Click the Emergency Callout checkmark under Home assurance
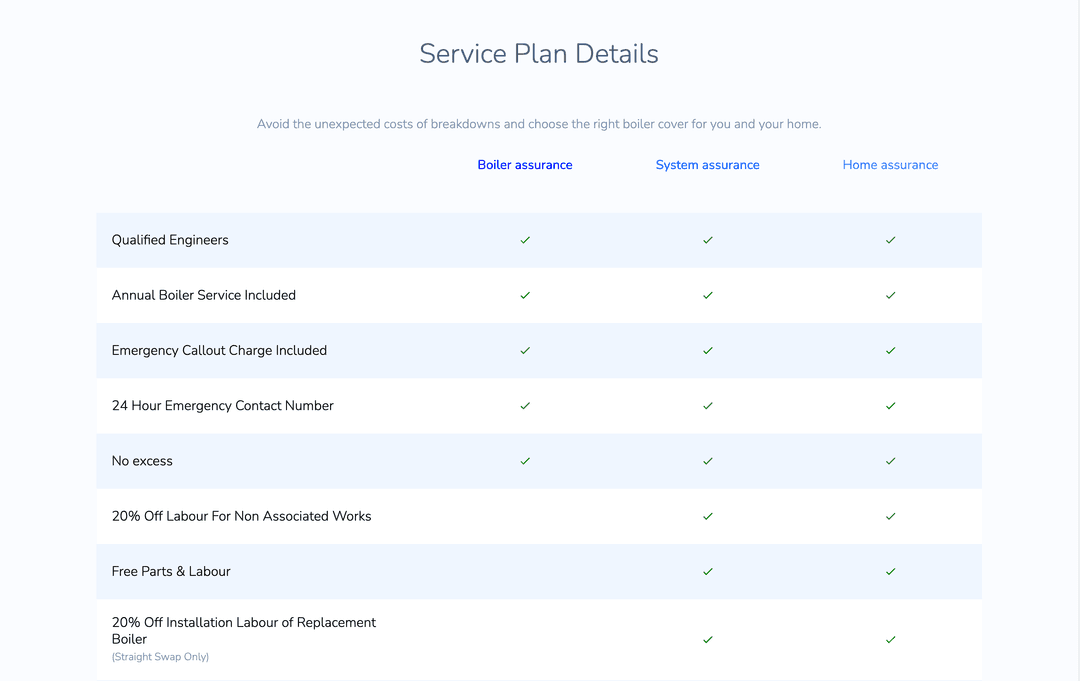The width and height of the screenshot is (1080, 681). click(890, 350)
